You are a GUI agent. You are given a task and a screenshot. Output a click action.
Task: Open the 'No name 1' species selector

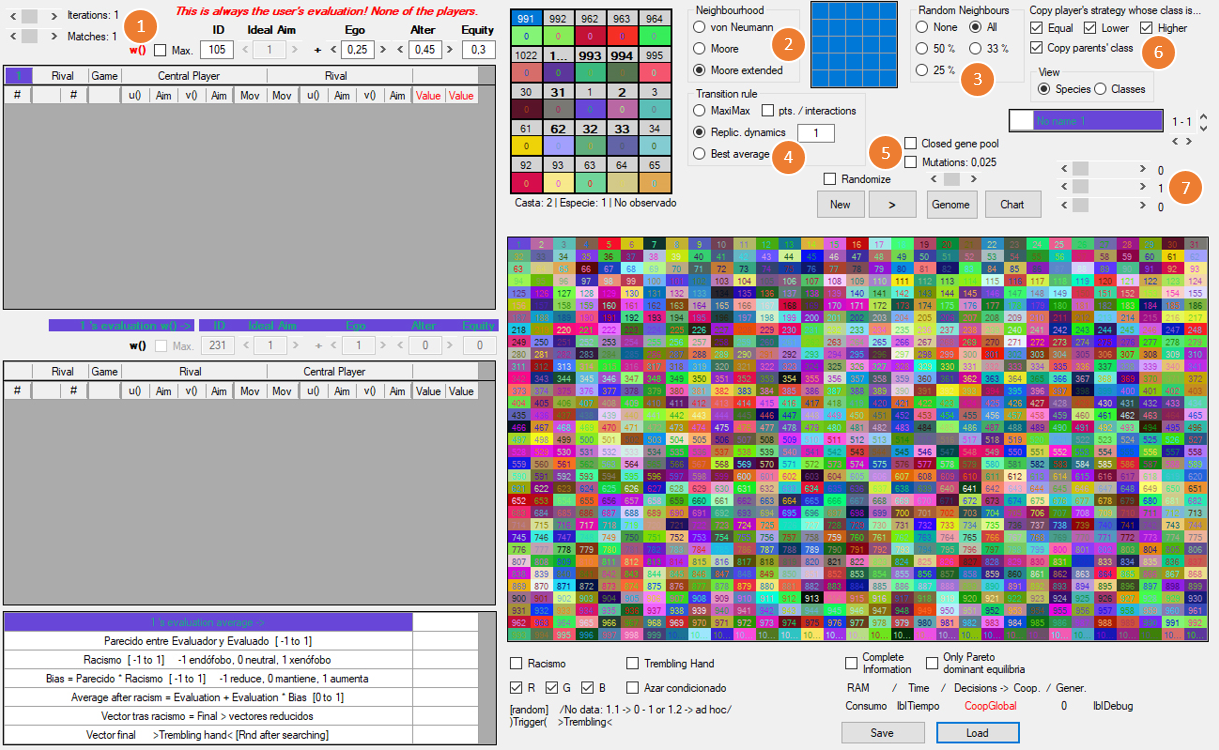tap(1085, 121)
